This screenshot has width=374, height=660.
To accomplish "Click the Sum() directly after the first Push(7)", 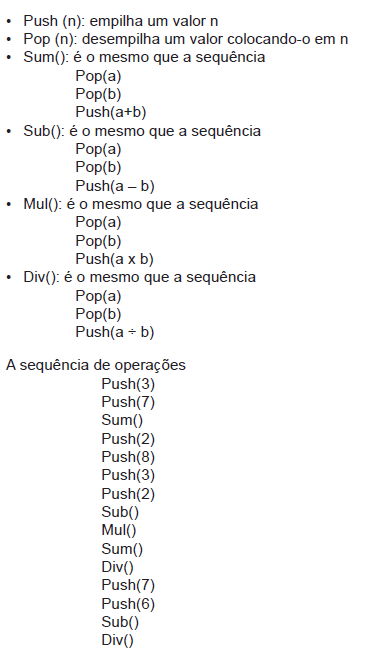I will (122, 420).
